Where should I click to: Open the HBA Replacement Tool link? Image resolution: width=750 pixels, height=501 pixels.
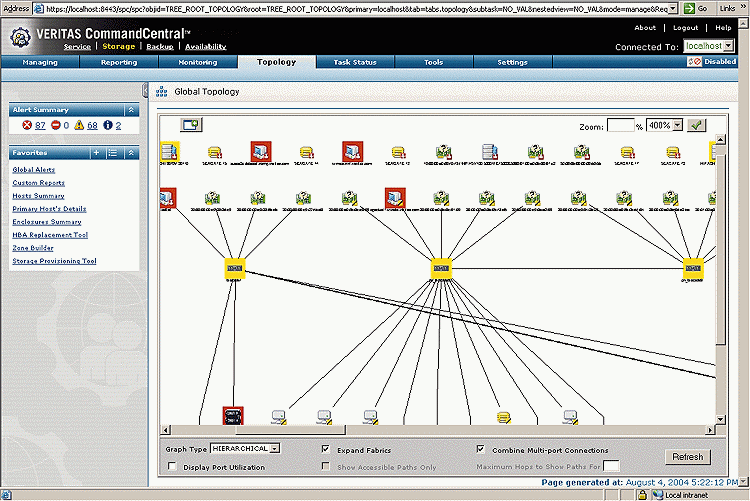pos(50,235)
